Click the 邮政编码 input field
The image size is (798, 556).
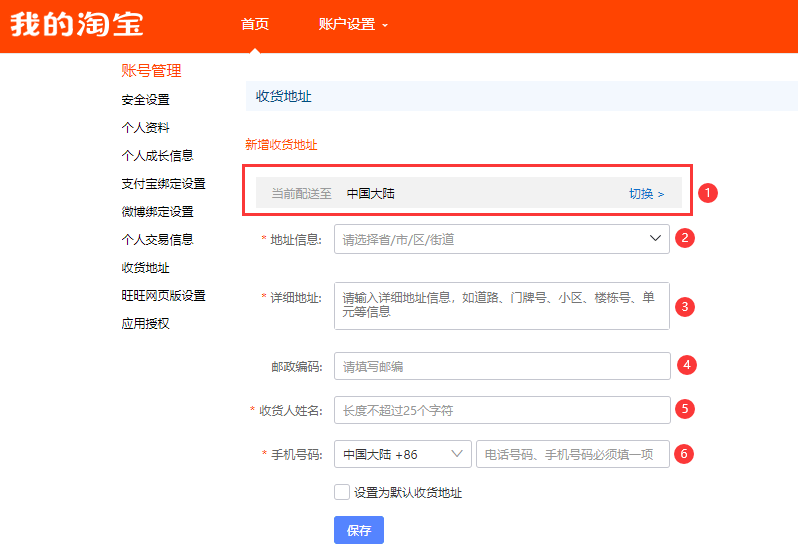coord(502,366)
